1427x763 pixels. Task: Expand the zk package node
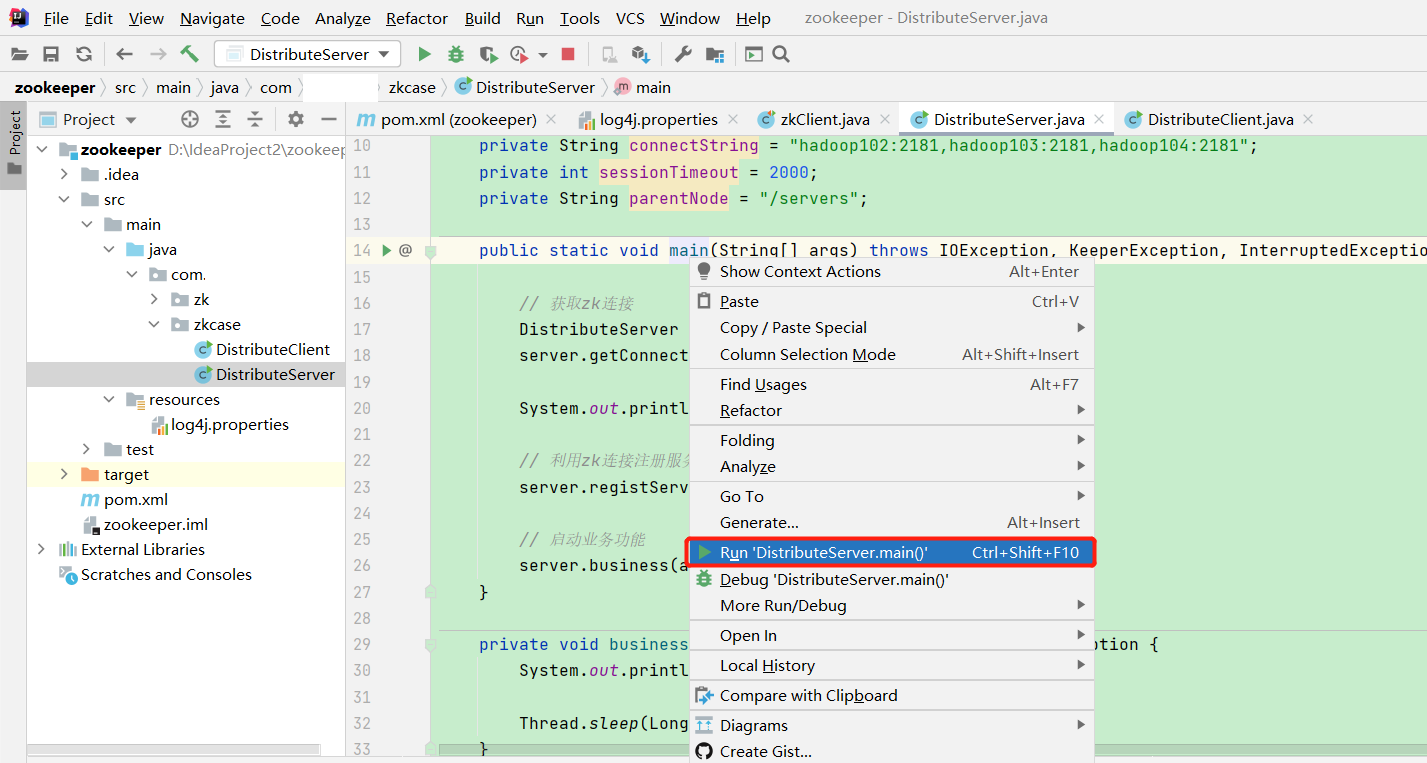click(x=154, y=299)
